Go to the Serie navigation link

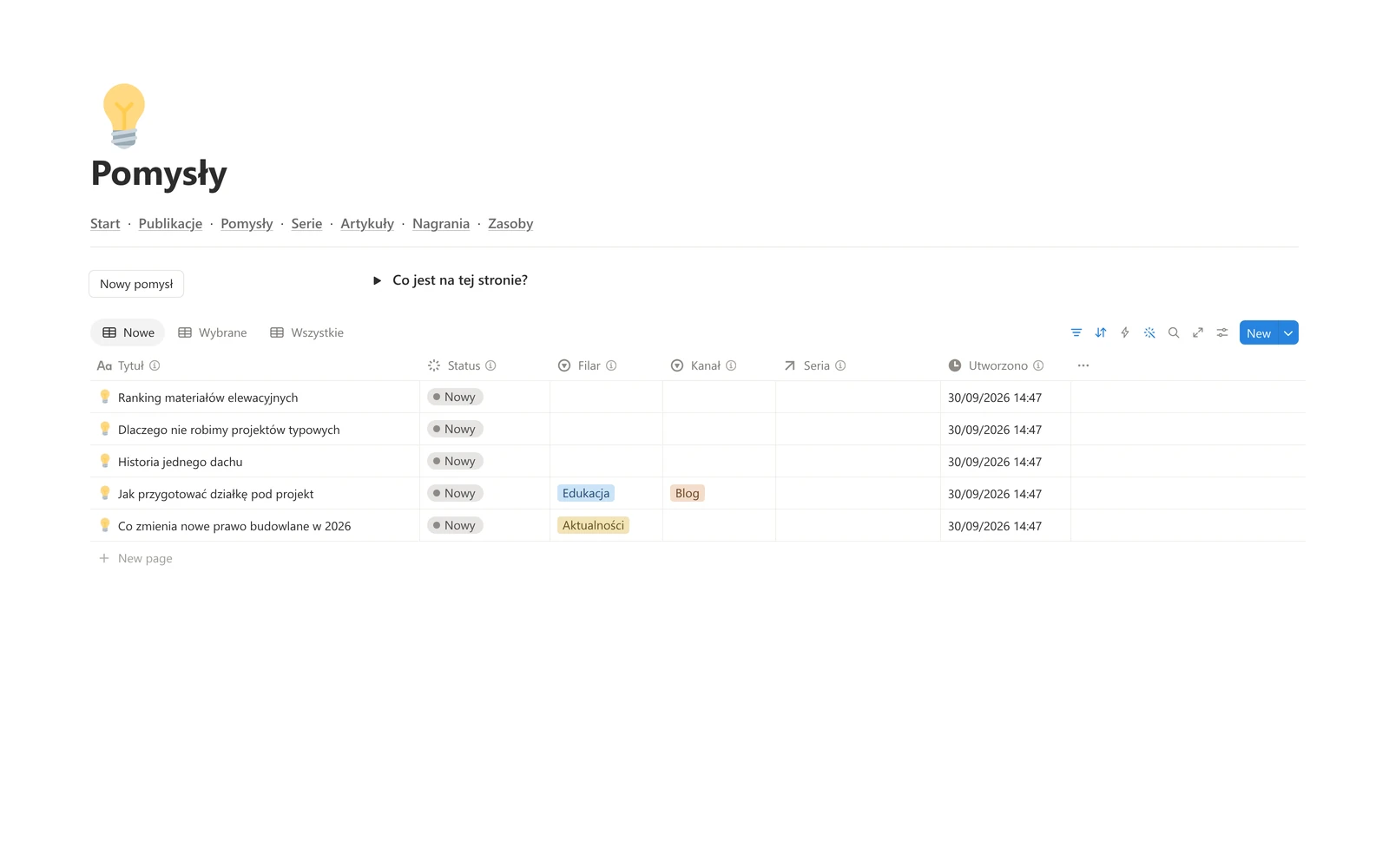point(306,223)
